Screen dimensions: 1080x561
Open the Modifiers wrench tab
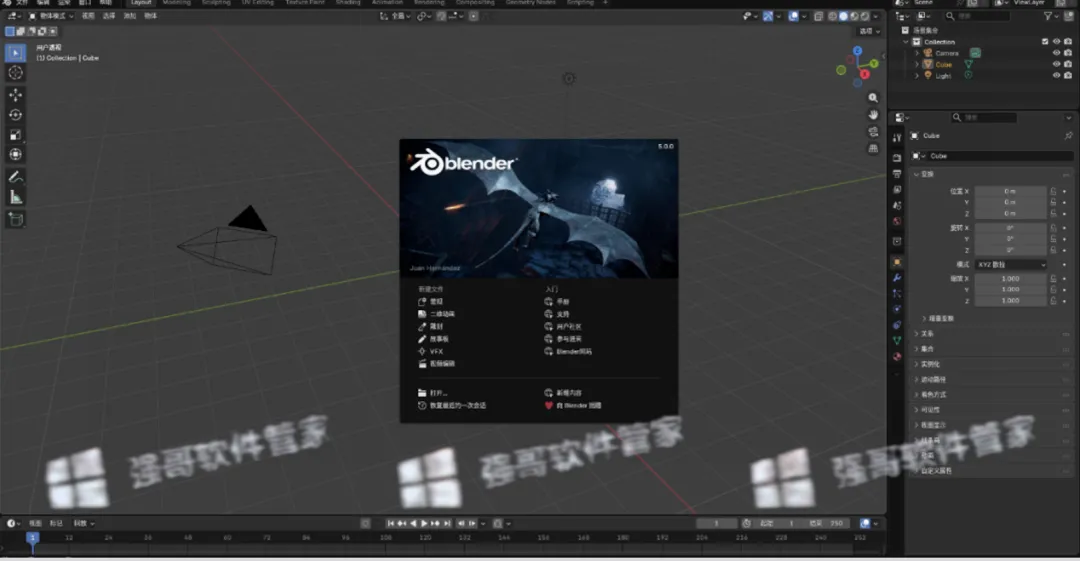pos(897,278)
